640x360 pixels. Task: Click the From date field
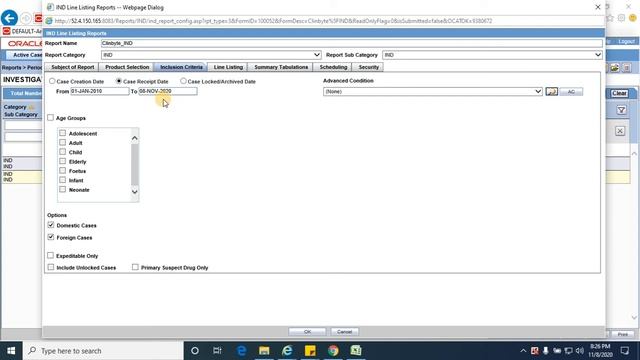[x=100, y=91]
